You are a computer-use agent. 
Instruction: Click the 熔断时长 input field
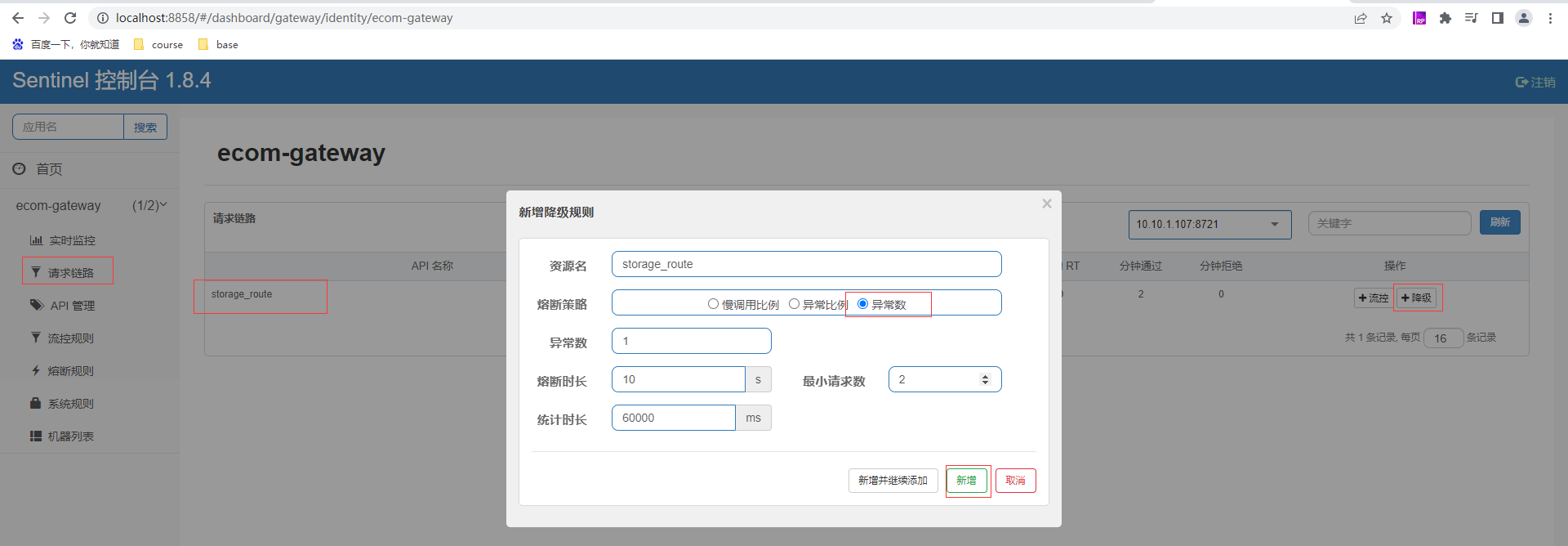click(x=679, y=379)
